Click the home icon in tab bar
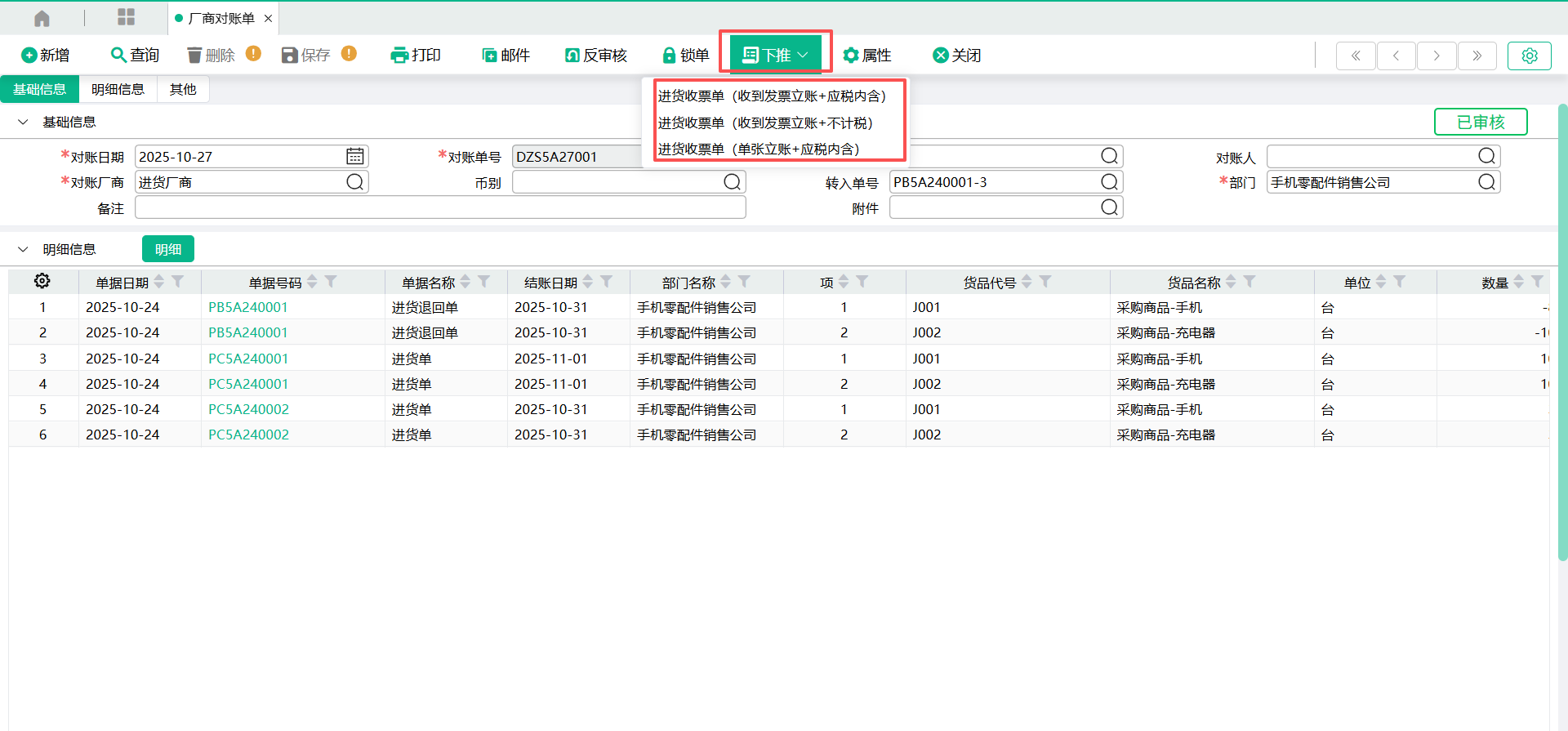 (42, 18)
